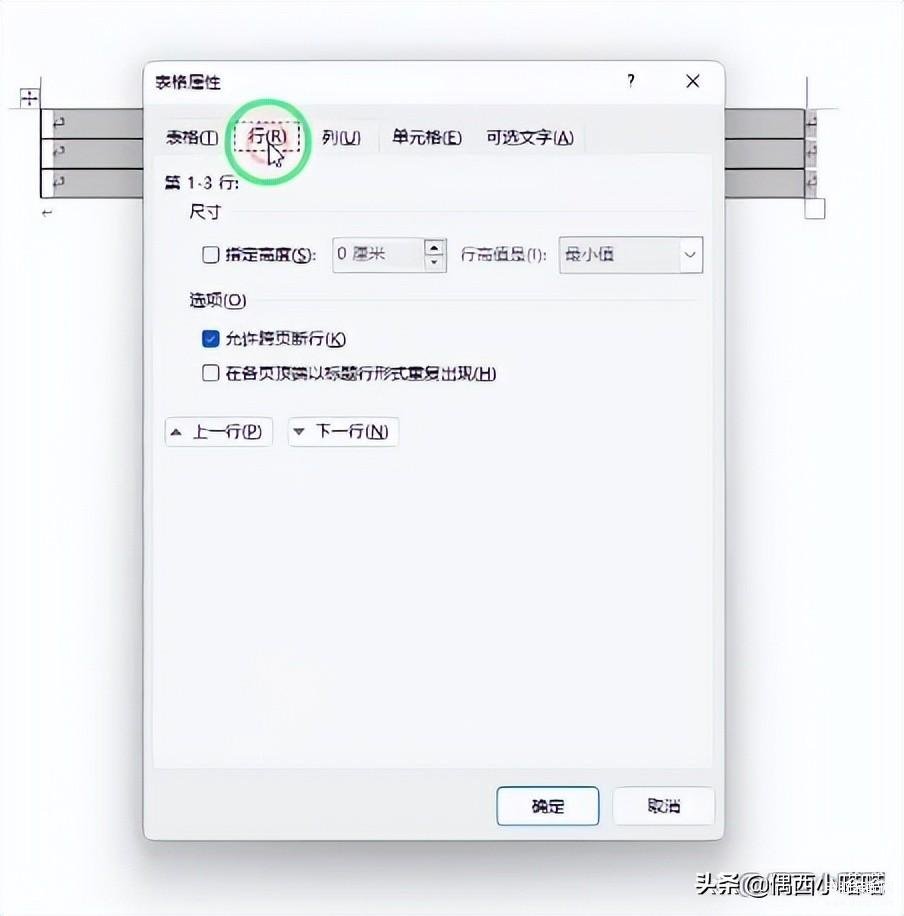Close the Table Properties dialog
Image resolution: width=904 pixels, height=916 pixels.
693,81
